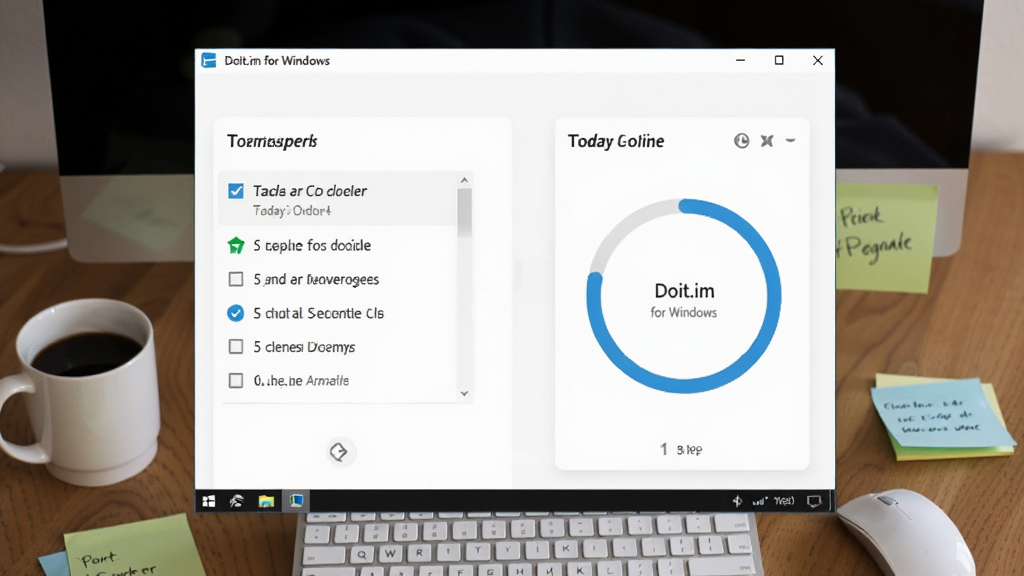Check the '5 clenesi Doemys' checkbox
1024x576 pixels.
(x=236, y=347)
